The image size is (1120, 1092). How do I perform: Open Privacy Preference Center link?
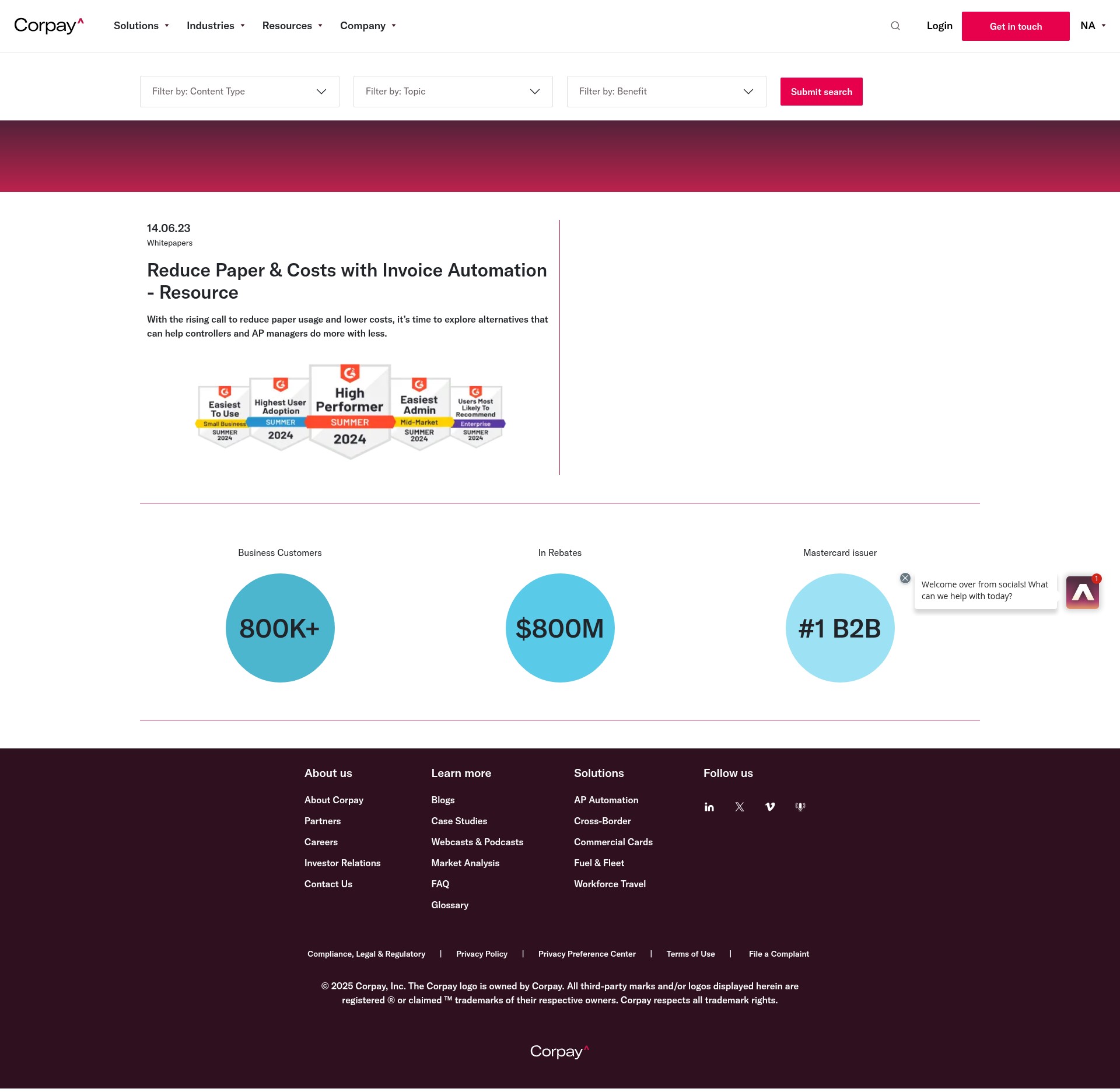pyautogui.click(x=587, y=954)
